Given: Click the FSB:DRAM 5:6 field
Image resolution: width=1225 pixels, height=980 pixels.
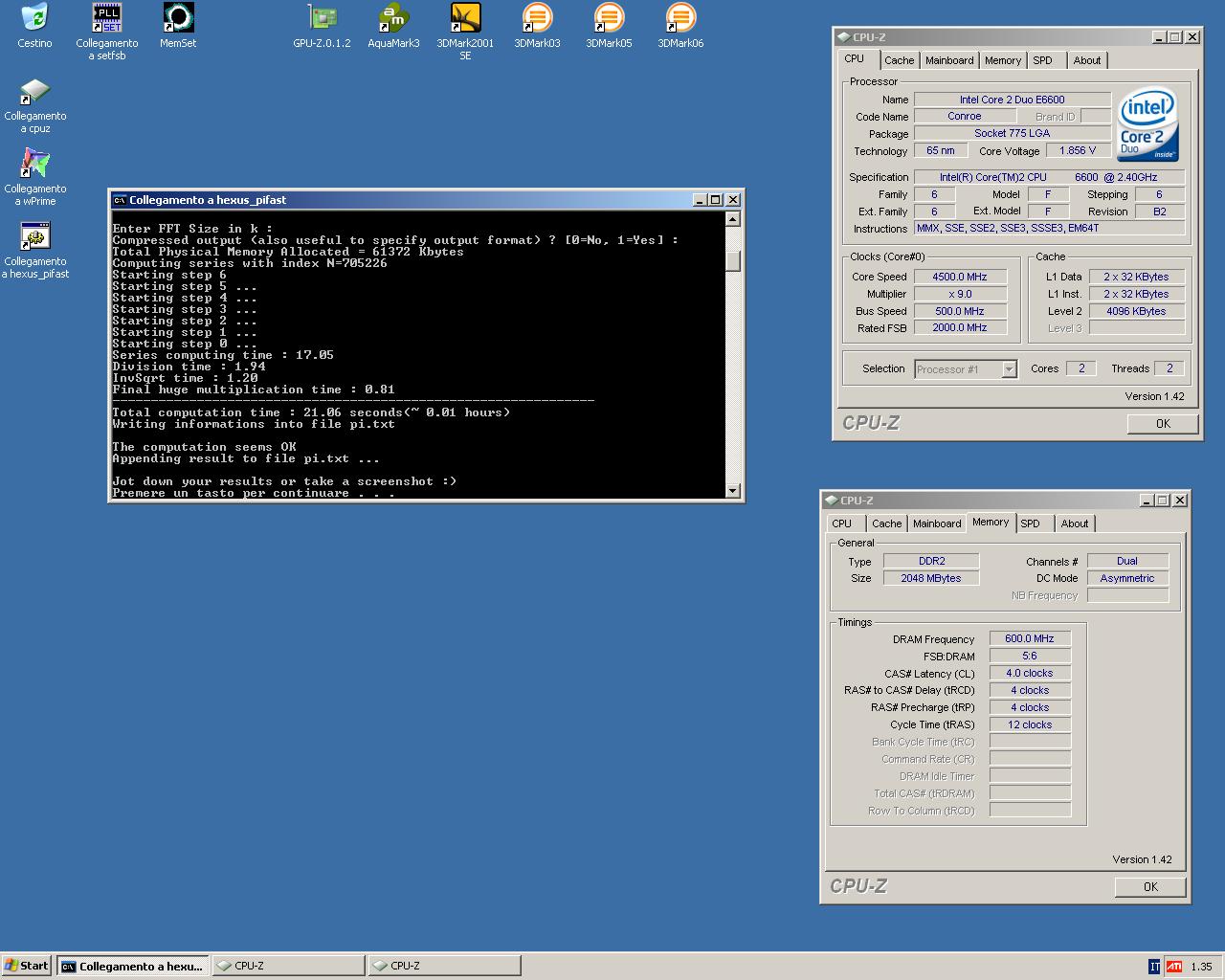Looking at the screenshot, I should pos(1030,656).
